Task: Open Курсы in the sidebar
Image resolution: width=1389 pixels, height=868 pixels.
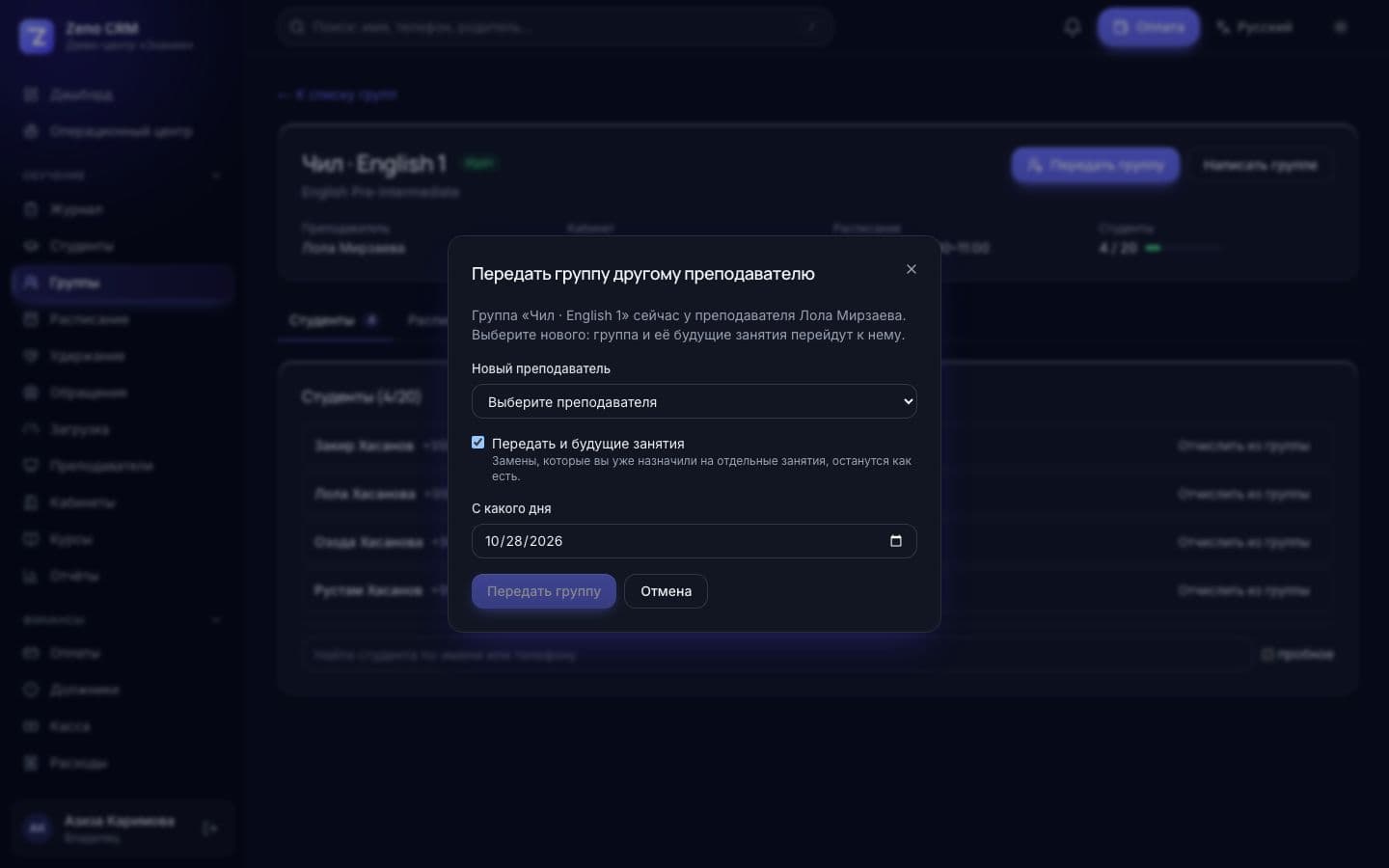Action: [x=123, y=539]
